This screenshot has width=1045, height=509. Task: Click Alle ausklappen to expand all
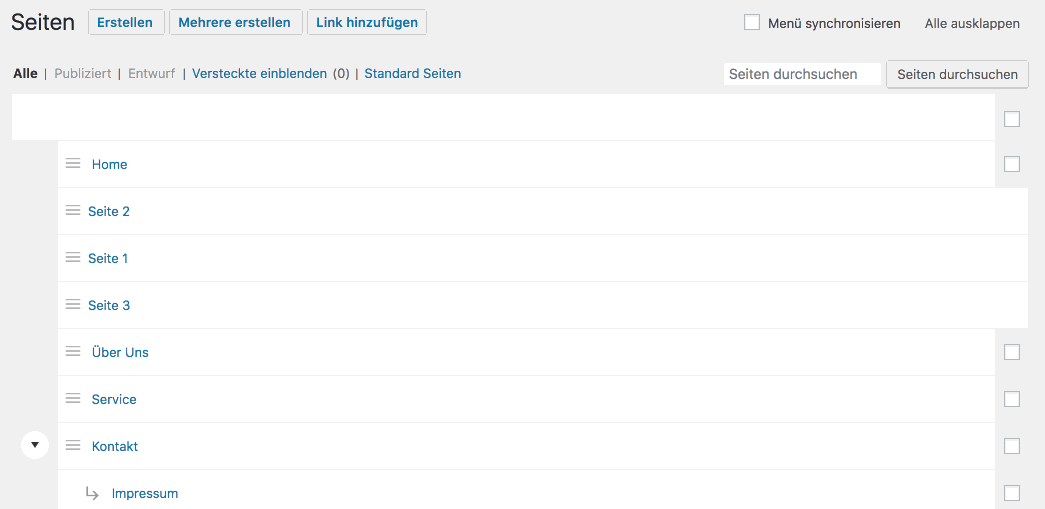(972, 23)
